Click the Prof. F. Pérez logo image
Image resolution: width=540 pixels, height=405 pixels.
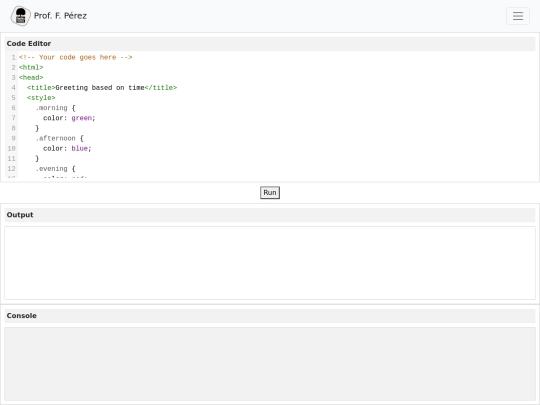pyautogui.click(x=21, y=16)
